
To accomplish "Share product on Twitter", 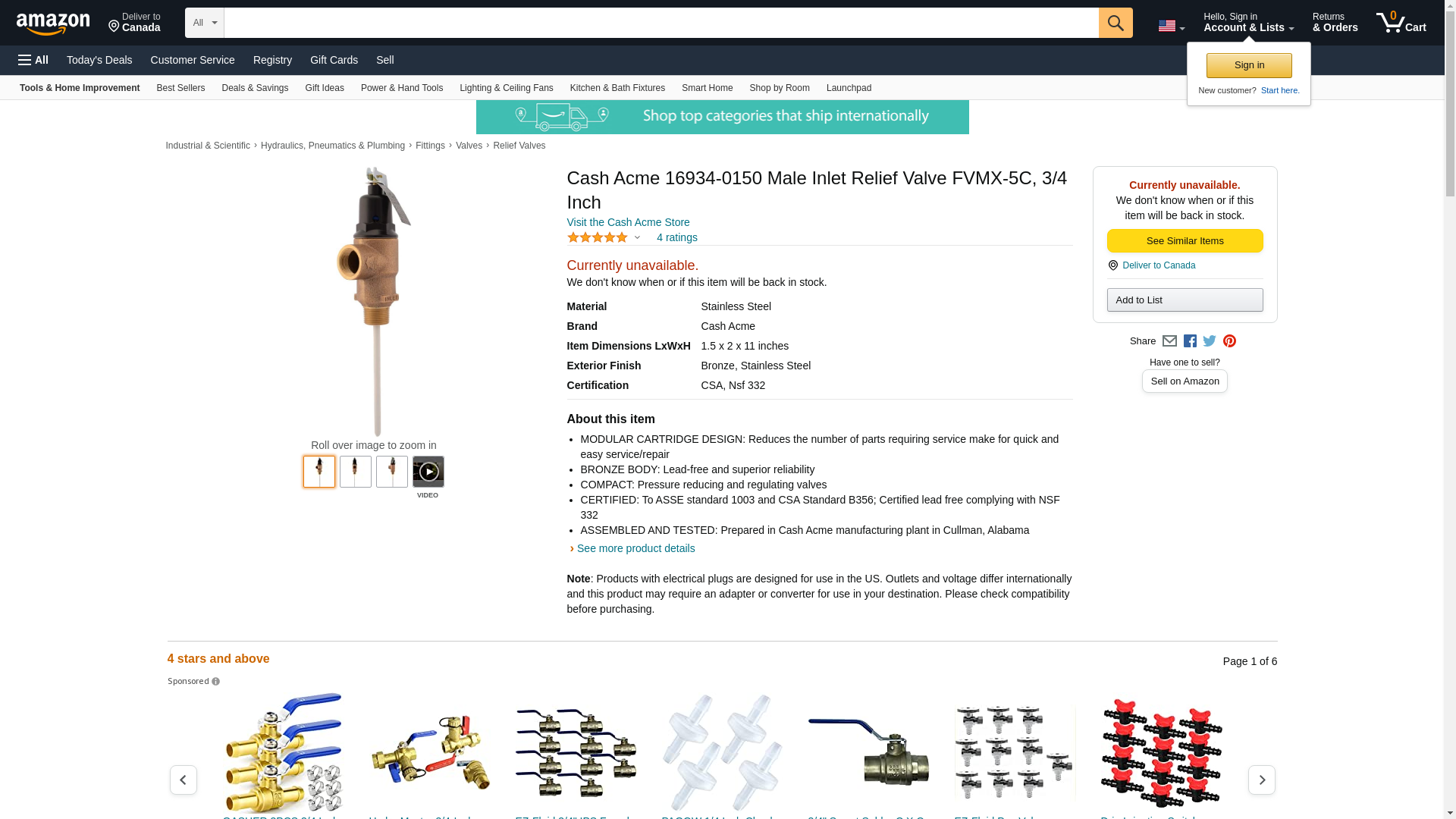I will [1210, 341].
